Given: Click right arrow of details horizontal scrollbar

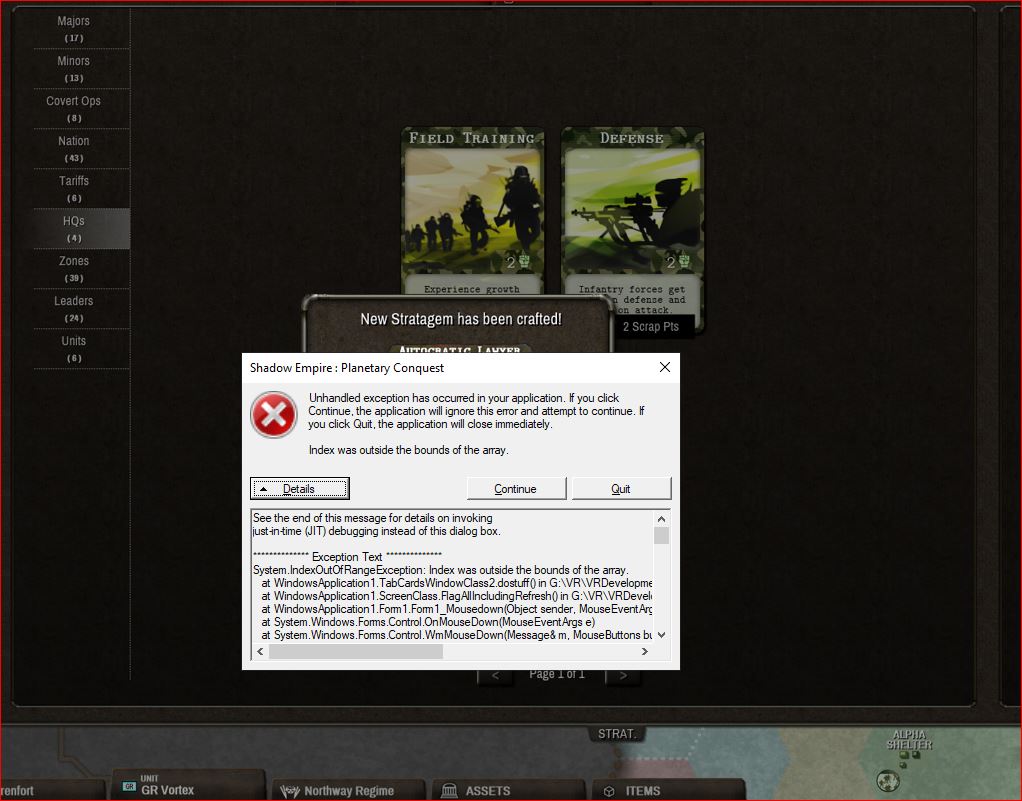Looking at the screenshot, I should pos(645,651).
